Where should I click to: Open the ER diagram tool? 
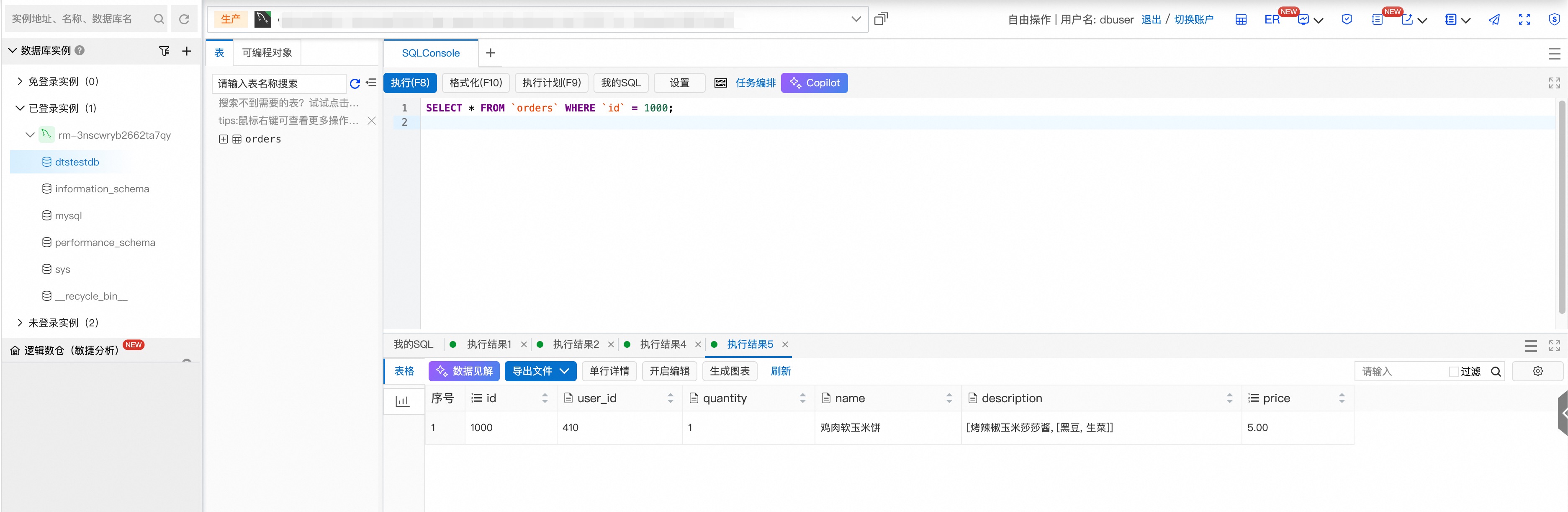(1272, 20)
